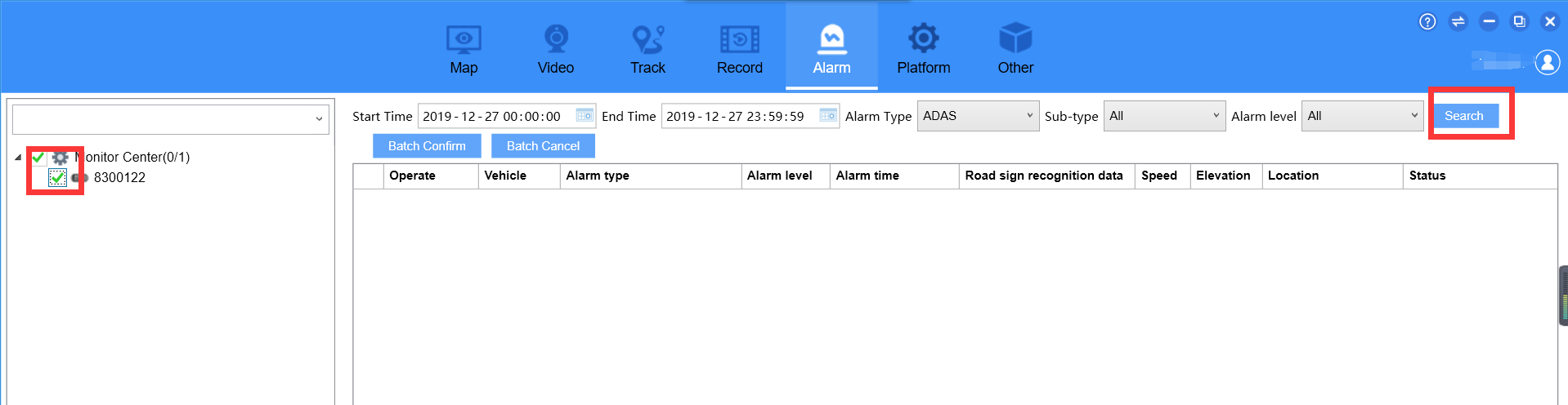The width and height of the screenshot is (1568, 405).
Task: Click the Operate column header
Action: coord(431,176)
